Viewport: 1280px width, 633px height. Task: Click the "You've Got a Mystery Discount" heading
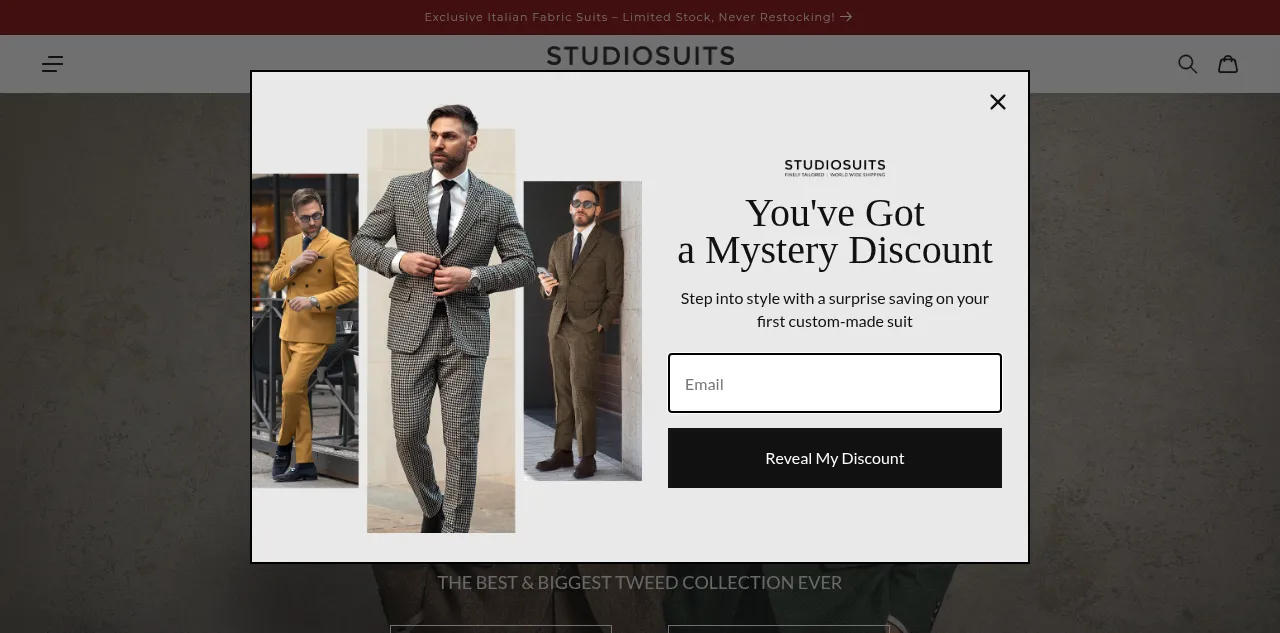click(835, 231)
